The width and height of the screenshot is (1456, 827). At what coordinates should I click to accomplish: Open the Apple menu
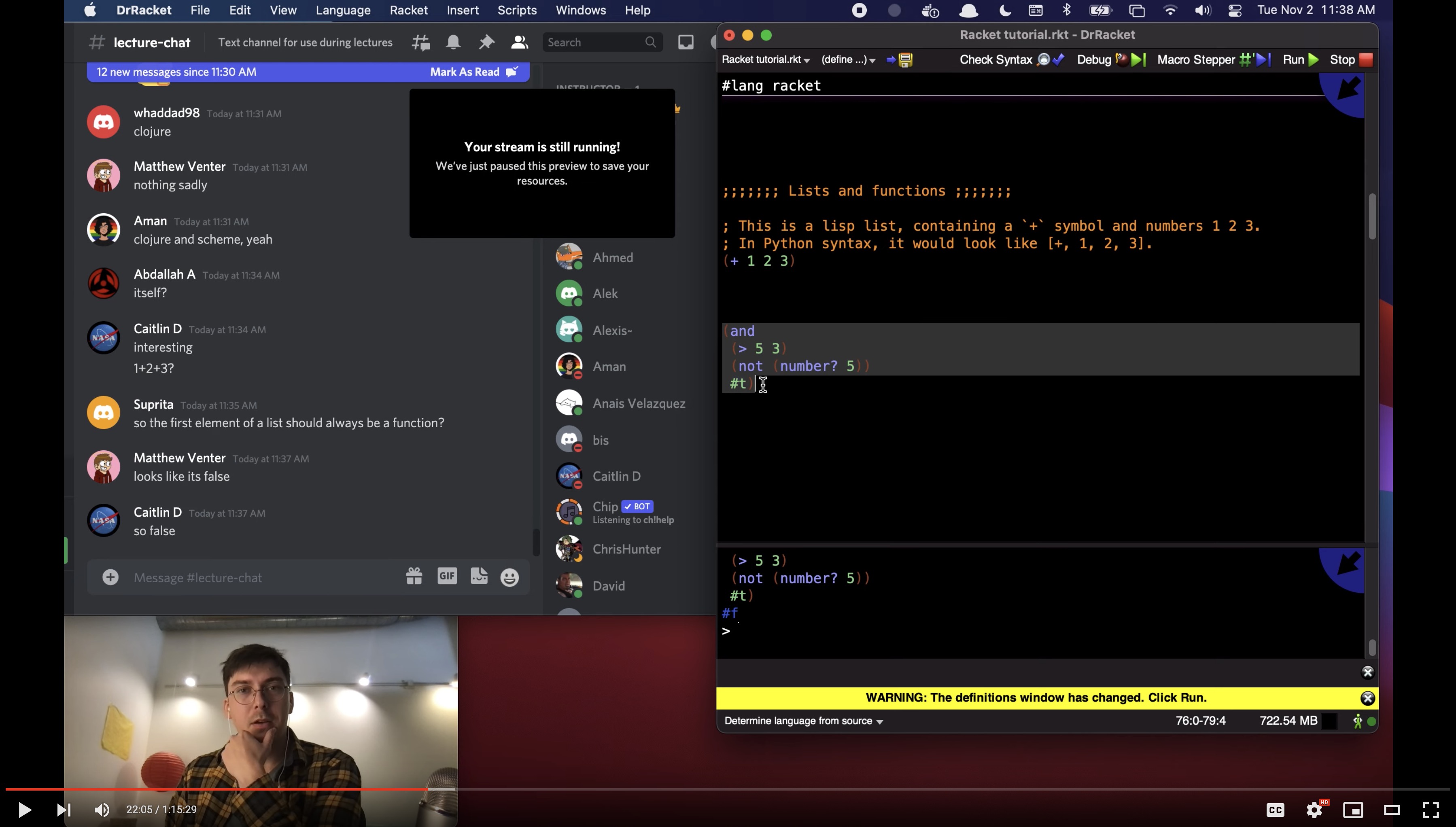click(90, 10)
